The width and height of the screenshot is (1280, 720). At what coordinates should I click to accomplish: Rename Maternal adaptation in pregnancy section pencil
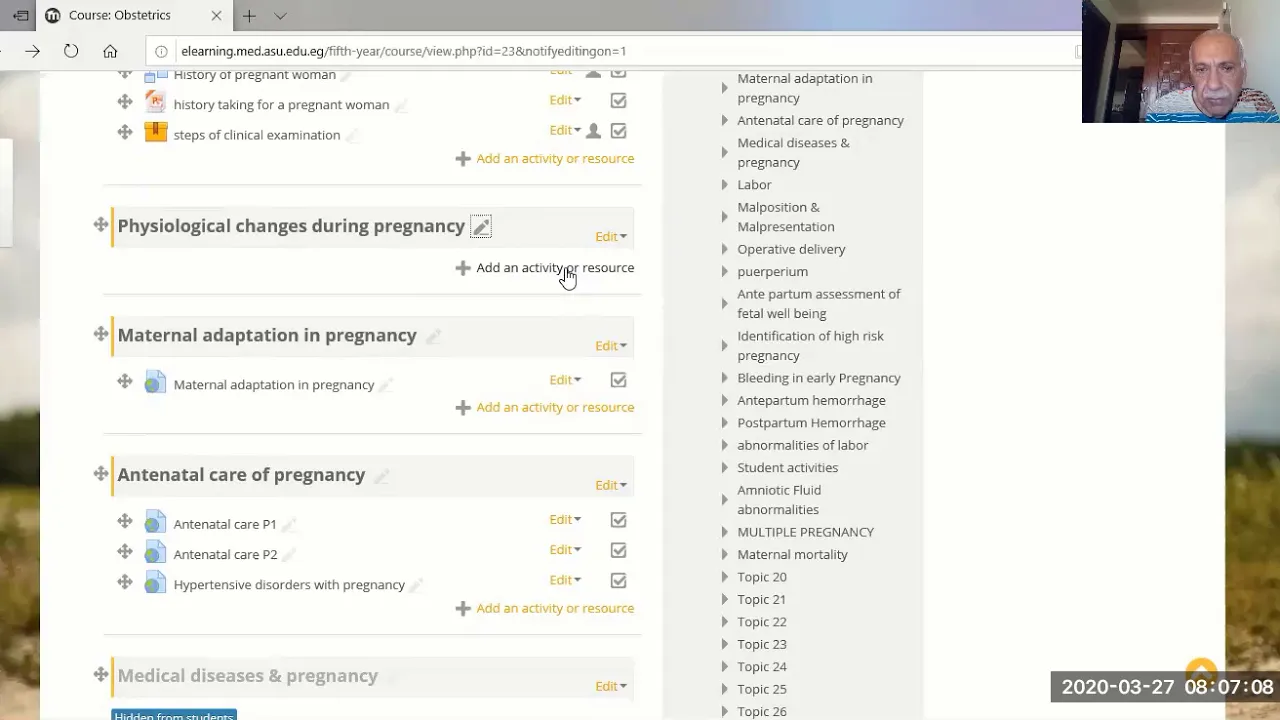point(433,336)
